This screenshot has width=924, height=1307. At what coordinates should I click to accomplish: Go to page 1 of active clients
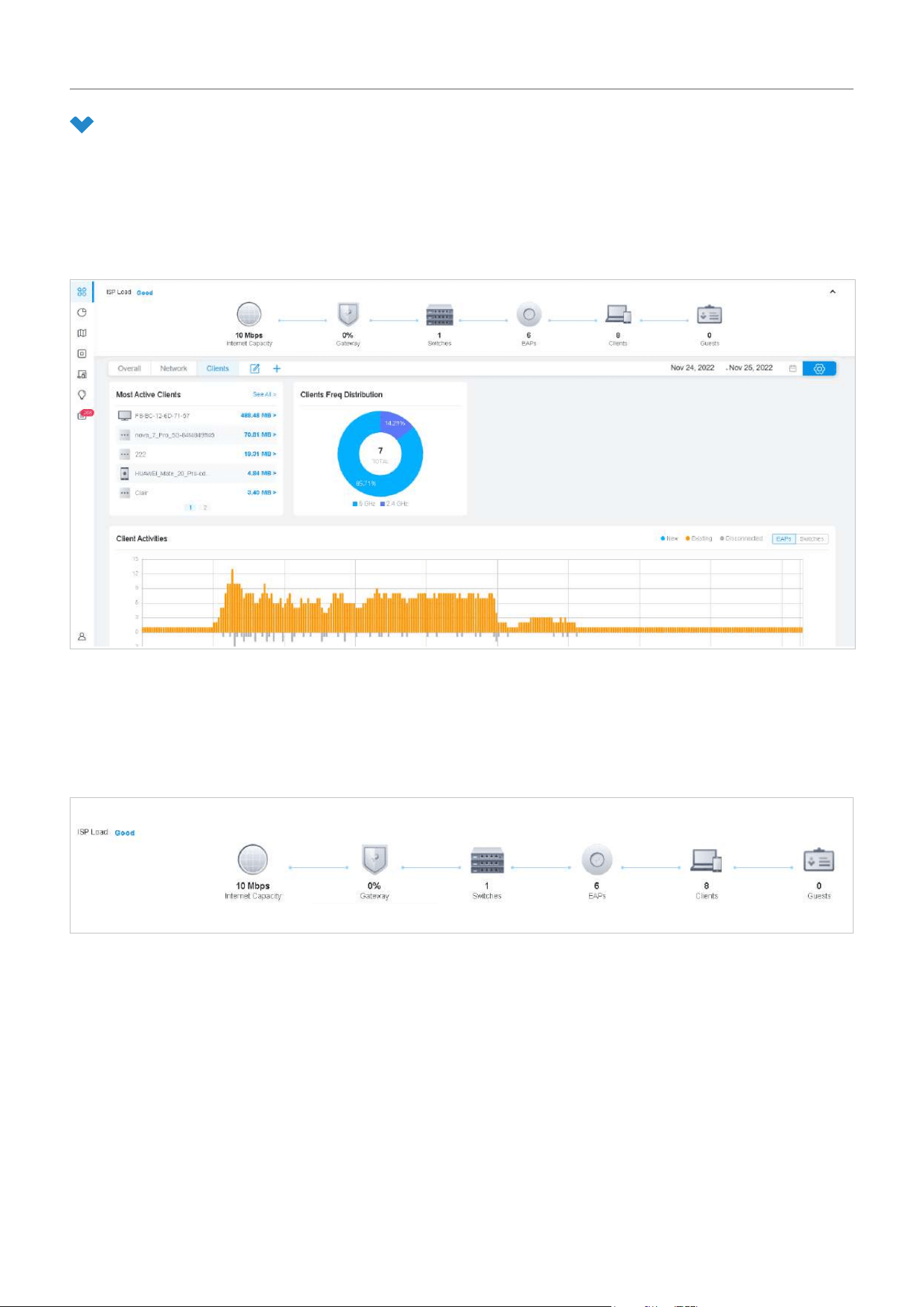[x=191, y=508]
